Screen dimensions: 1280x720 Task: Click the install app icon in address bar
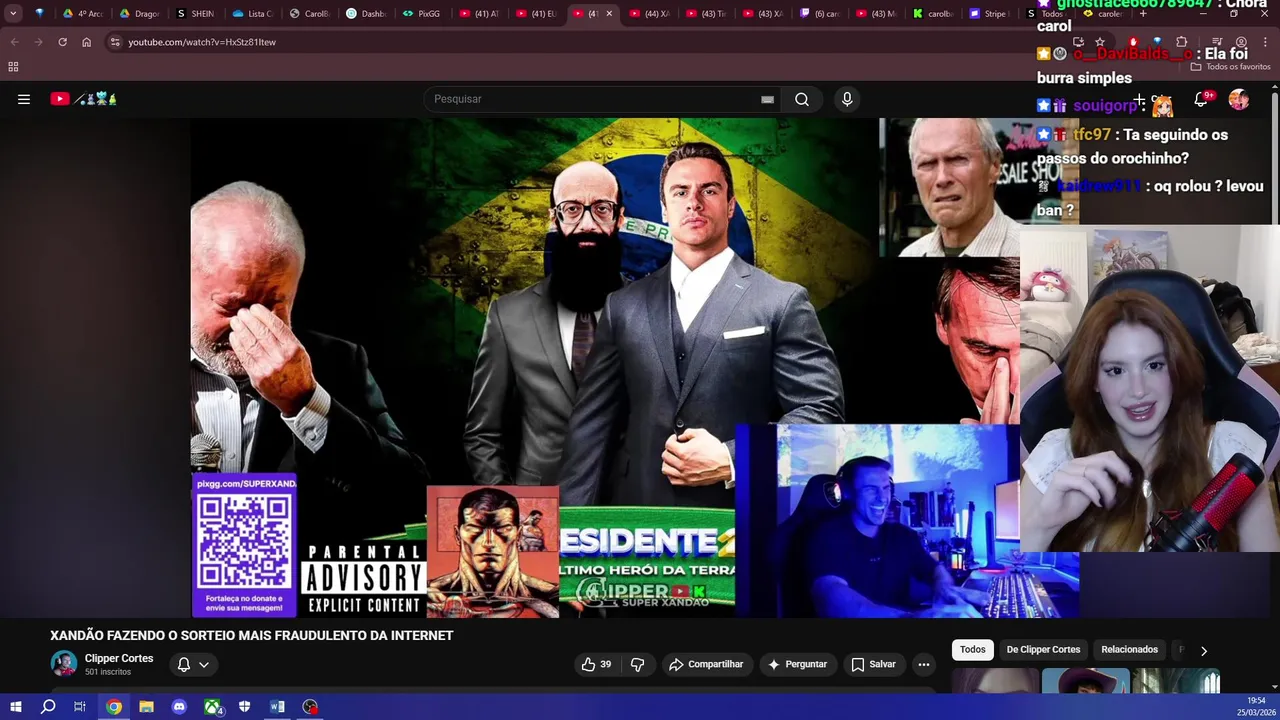pyautogui.click(x=1078, y=42)
